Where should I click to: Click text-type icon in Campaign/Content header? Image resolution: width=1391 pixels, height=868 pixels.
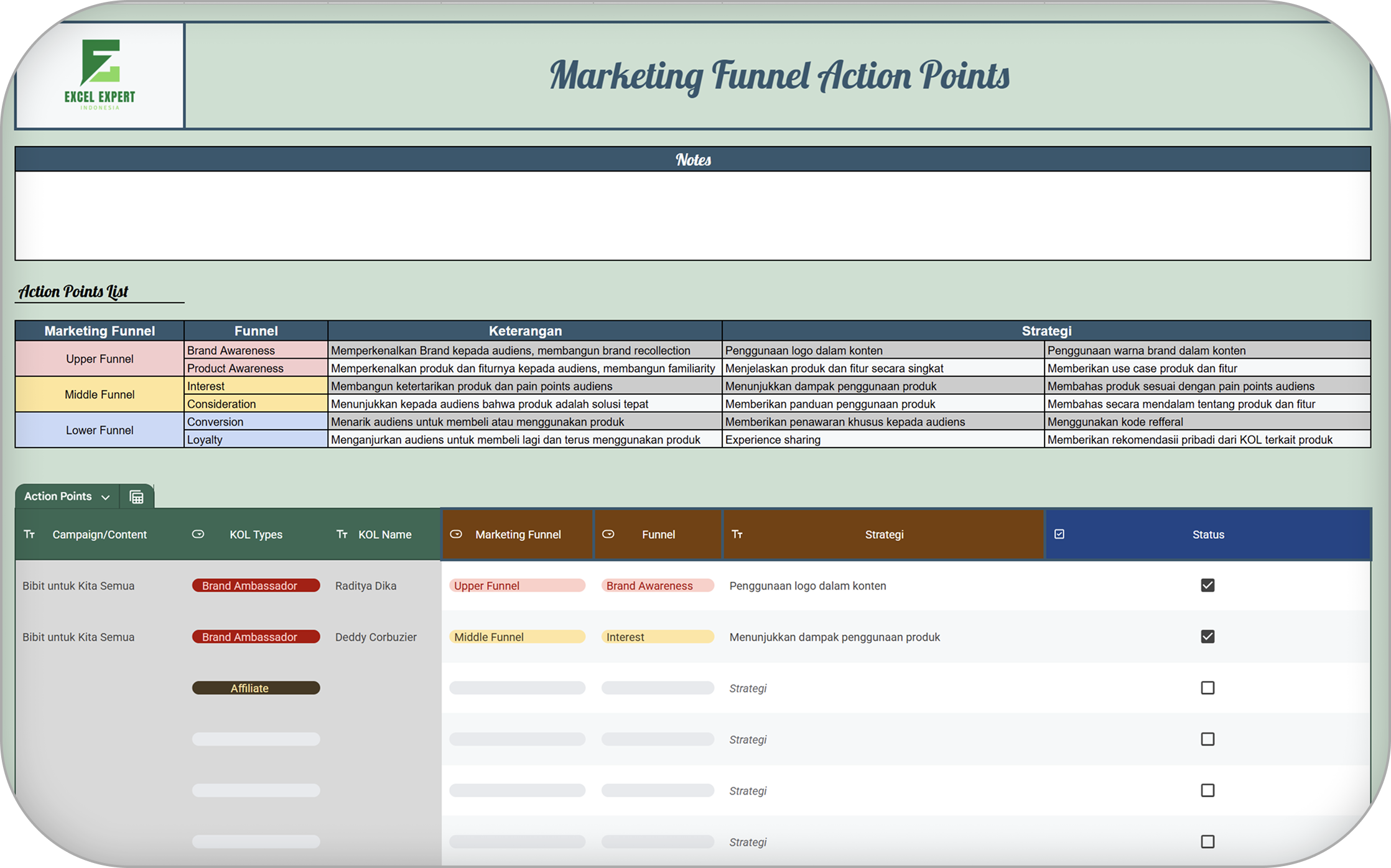29,535
